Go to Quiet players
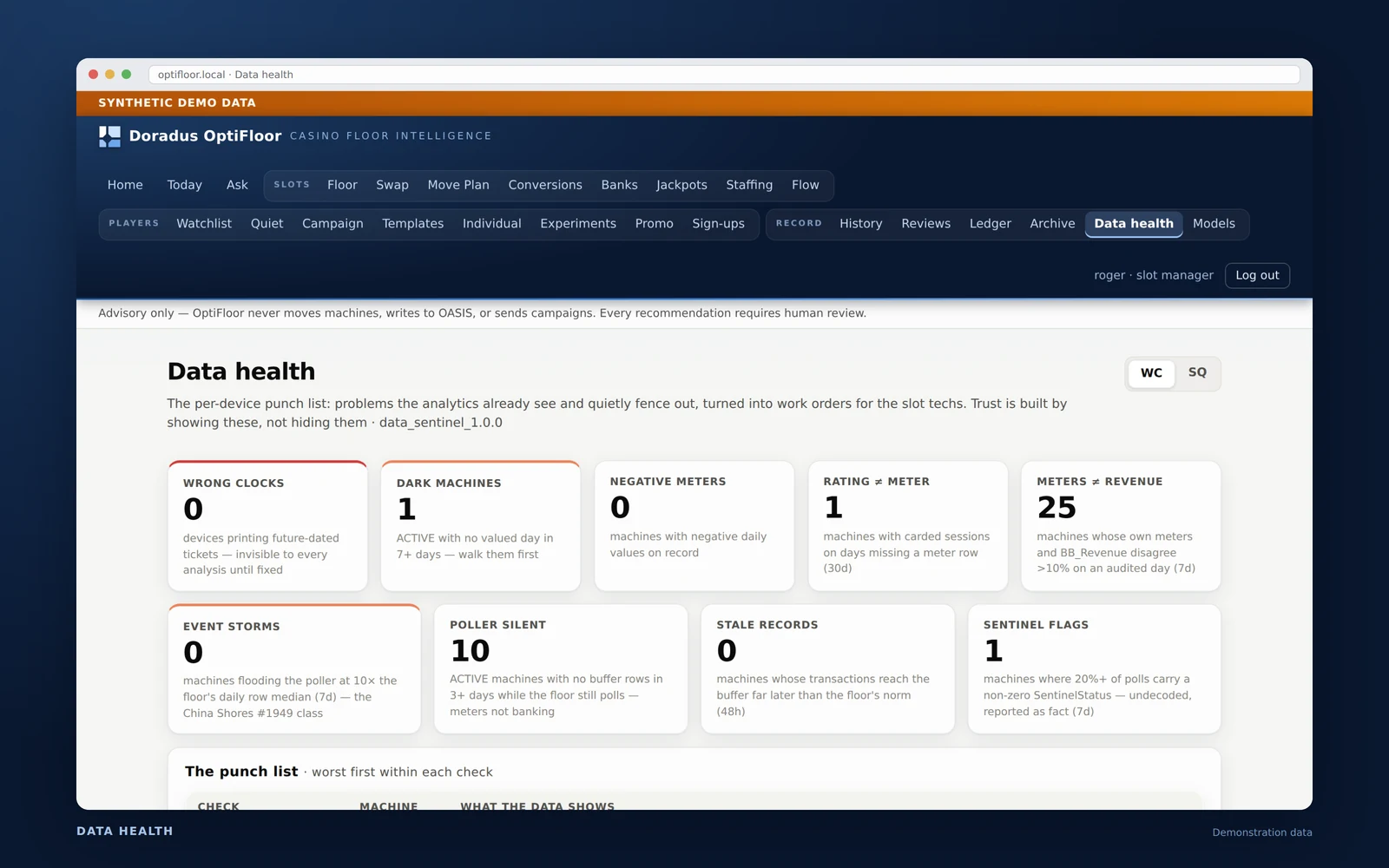Screen dimensions: 1389x868 tap(267, 224)
